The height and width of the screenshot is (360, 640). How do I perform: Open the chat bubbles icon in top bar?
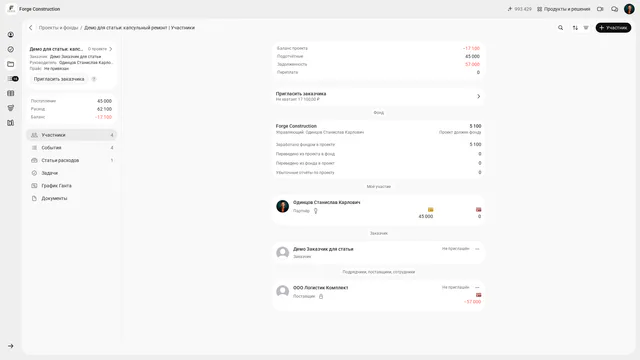click(x=614, y=9)
